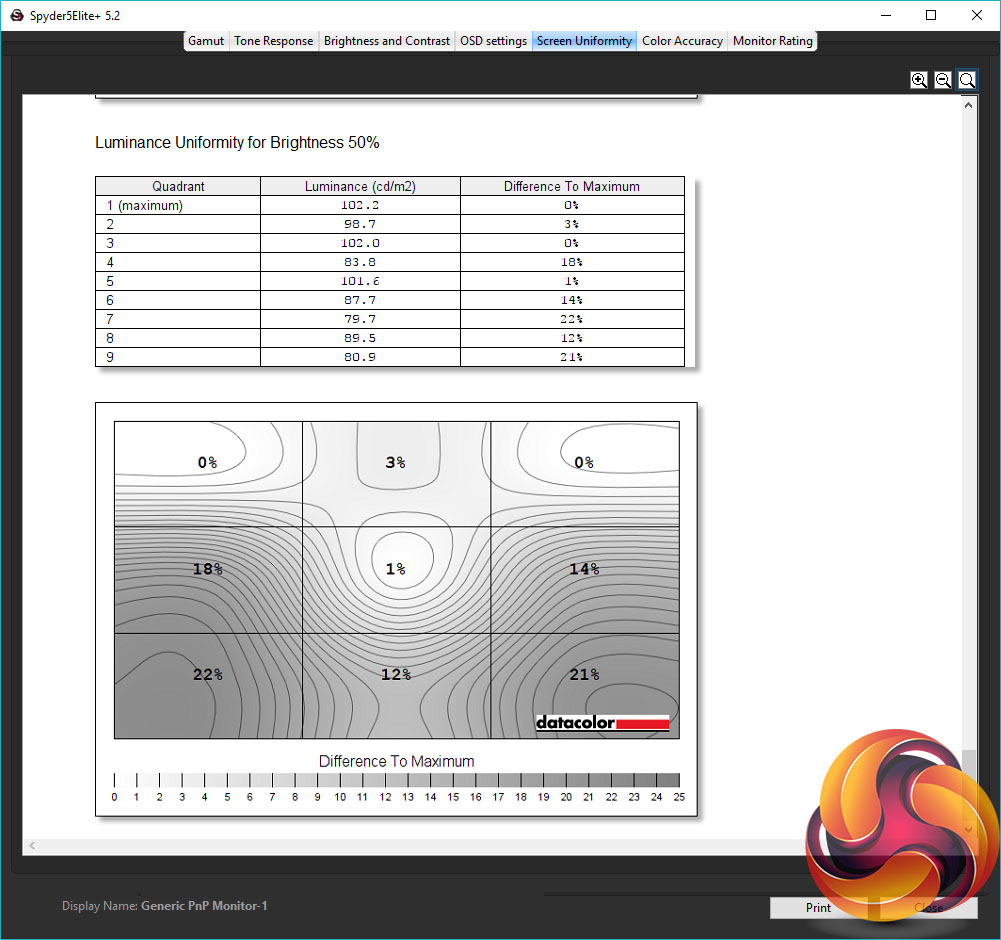This screenshot has height=940, width=1001.
Task: Click luminance value 89.5
Action: 360,338
